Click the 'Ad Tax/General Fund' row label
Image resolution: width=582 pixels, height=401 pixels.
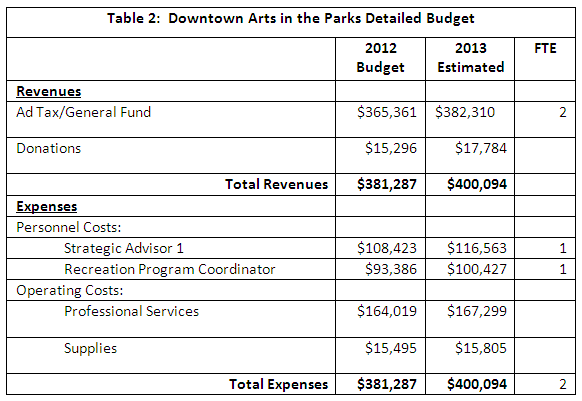click(84, 112)
